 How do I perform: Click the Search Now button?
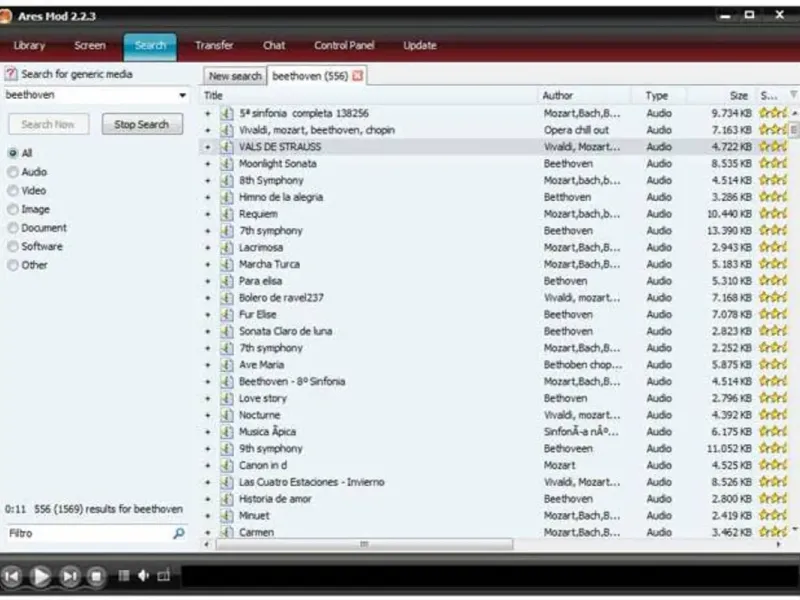(48, 124)
